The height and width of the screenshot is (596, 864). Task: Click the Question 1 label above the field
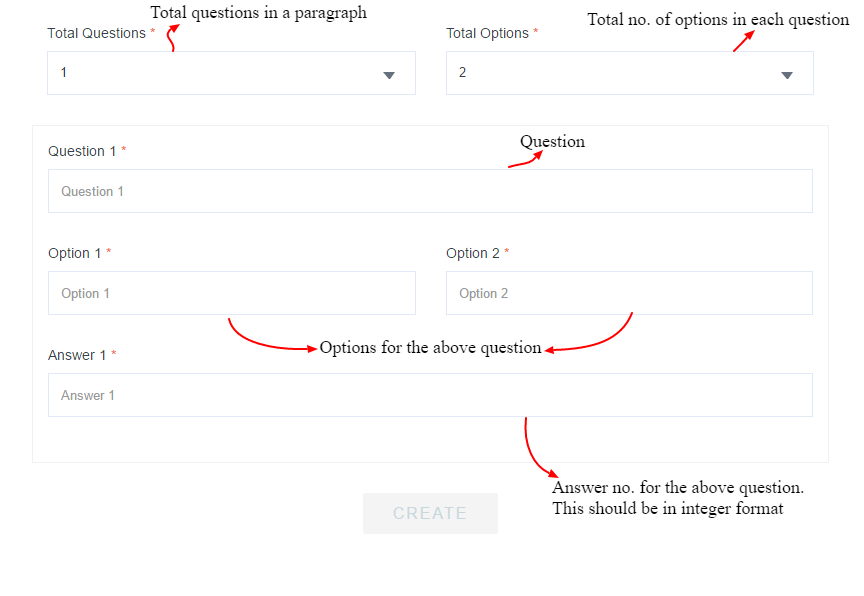pyautogui.click(x=82, y=151)
